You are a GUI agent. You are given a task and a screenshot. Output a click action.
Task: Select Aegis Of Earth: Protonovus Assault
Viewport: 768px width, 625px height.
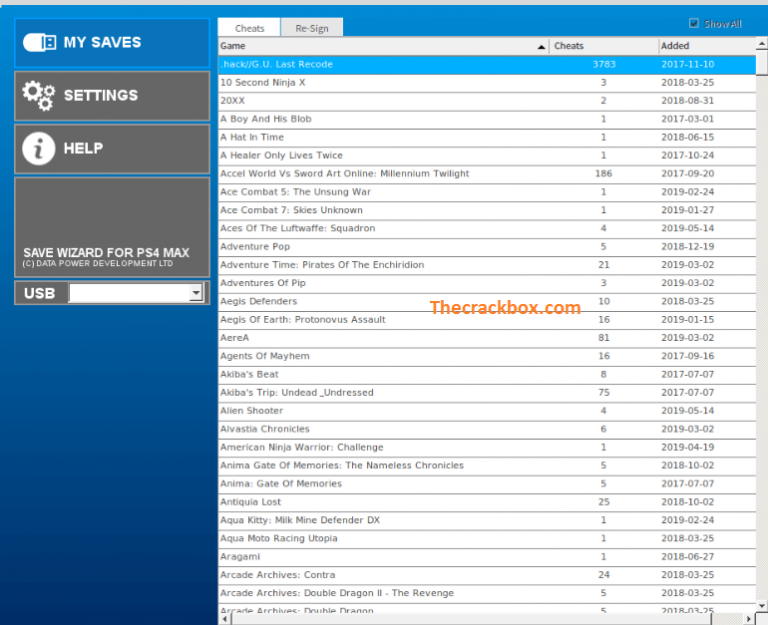click(x=487, y=319)
